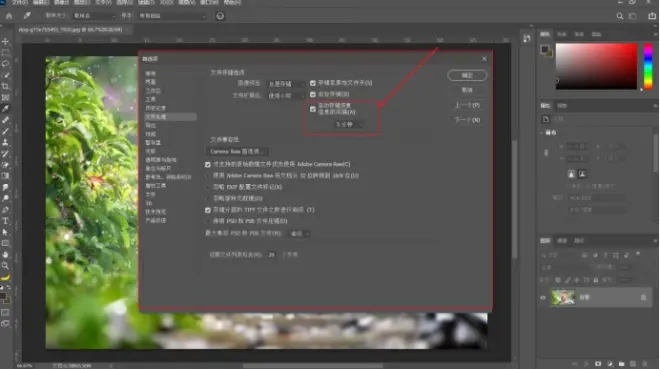Select the Zoom tool
The height and width of the screenshot is (369, 660).
click(x=5, y=265)
